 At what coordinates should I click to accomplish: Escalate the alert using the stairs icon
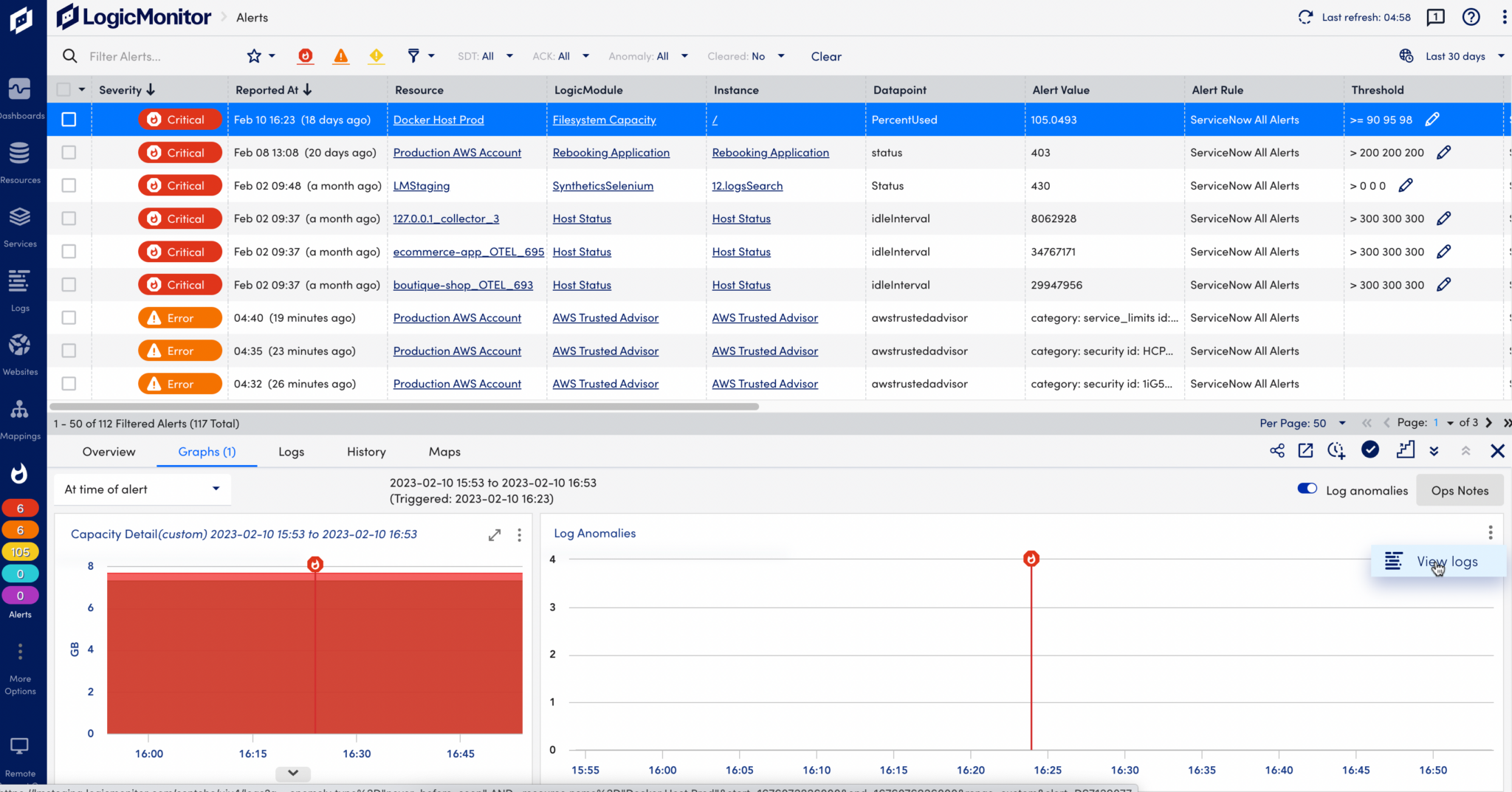tap(1406, 450)
